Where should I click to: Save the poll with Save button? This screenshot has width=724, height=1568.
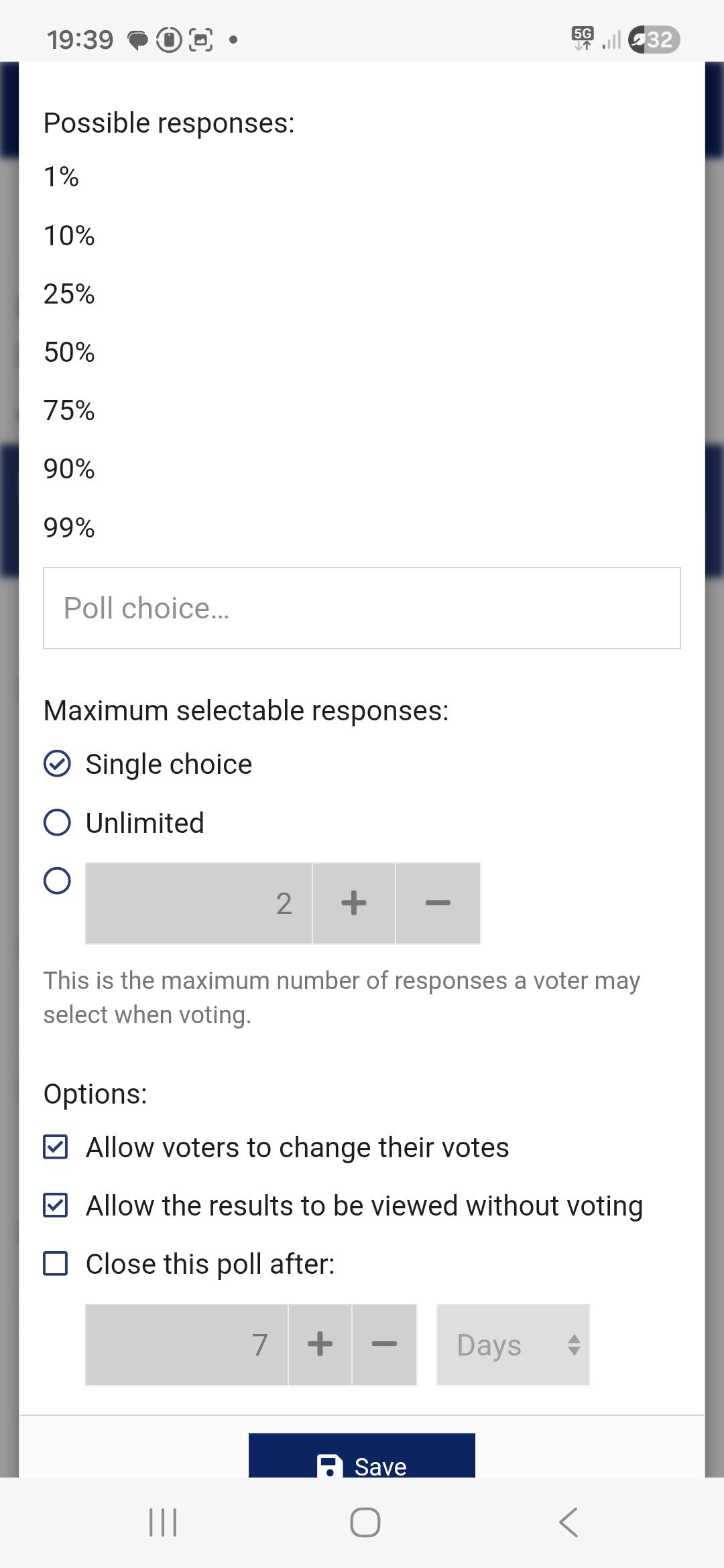click(x=362, y=1459)
